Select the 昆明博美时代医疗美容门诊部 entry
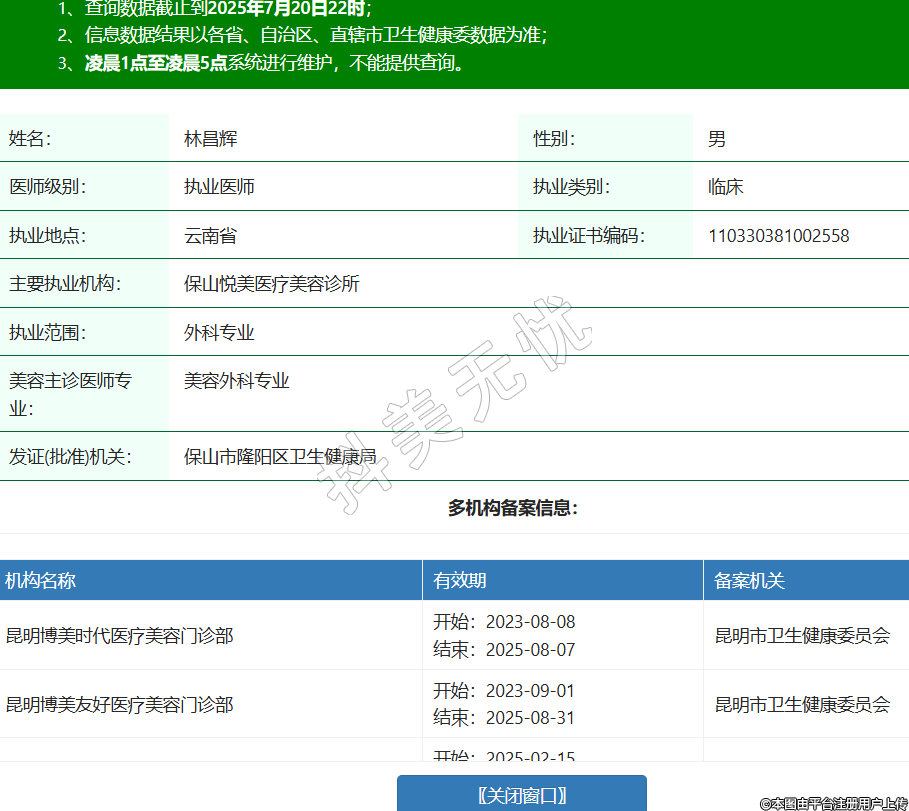 [x=119, y=636]
